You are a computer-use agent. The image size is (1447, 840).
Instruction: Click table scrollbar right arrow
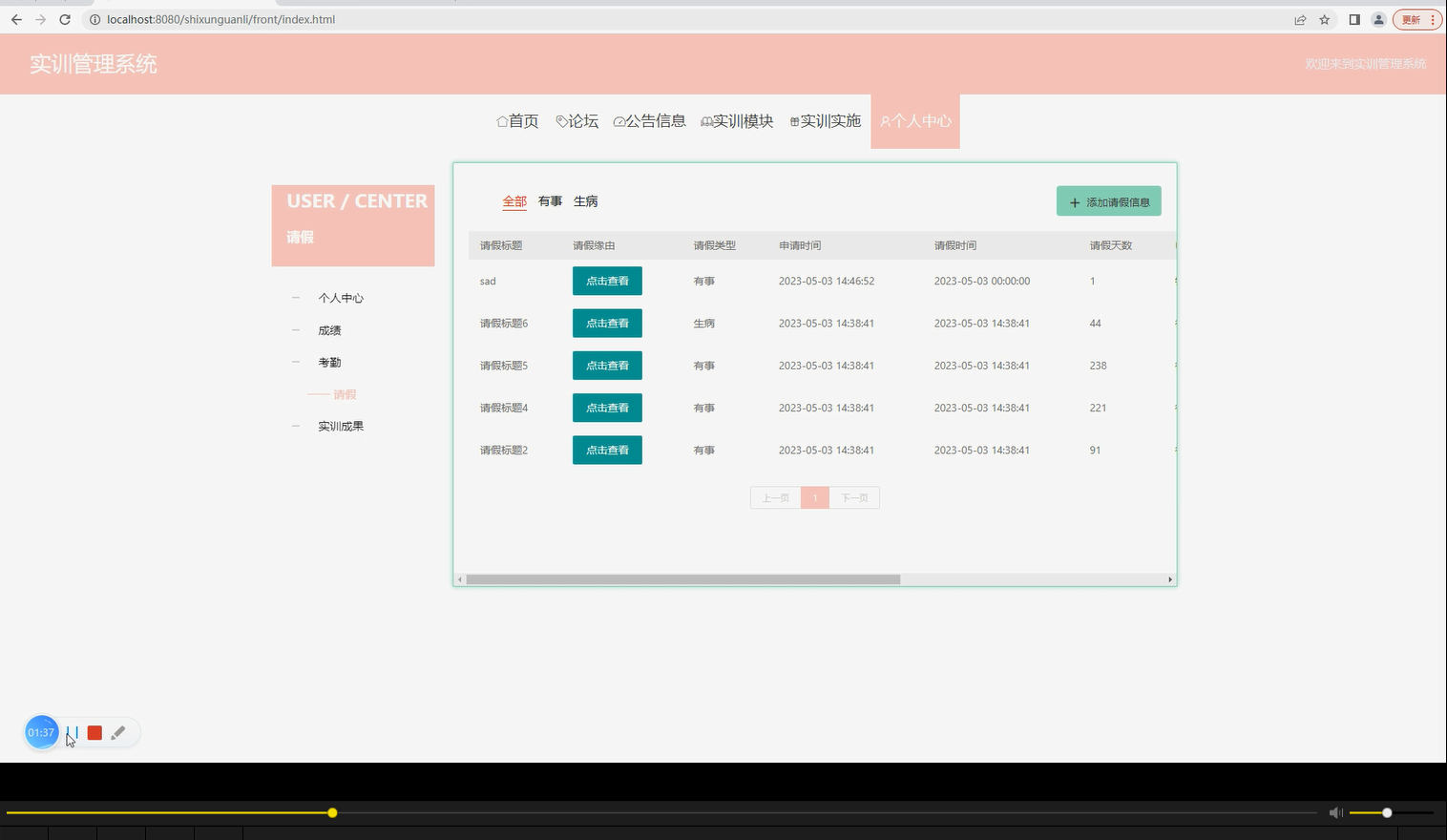[x=1170, y=579]
